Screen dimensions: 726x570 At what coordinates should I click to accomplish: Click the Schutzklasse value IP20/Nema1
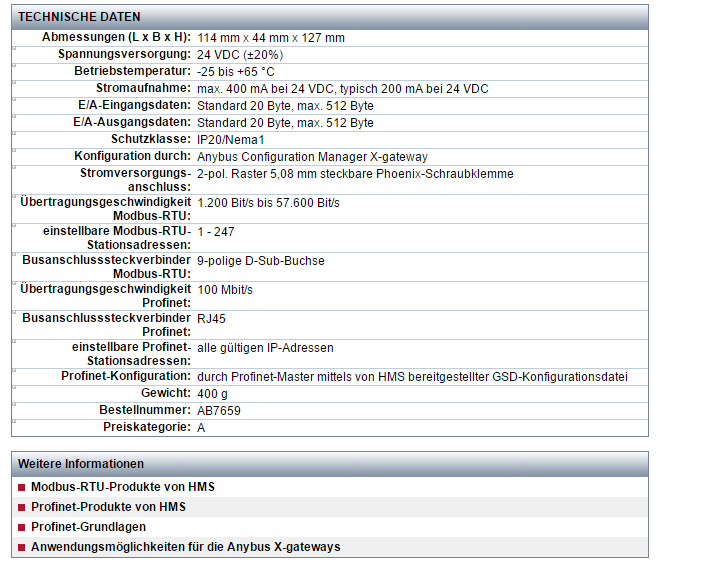click(231, 140)
